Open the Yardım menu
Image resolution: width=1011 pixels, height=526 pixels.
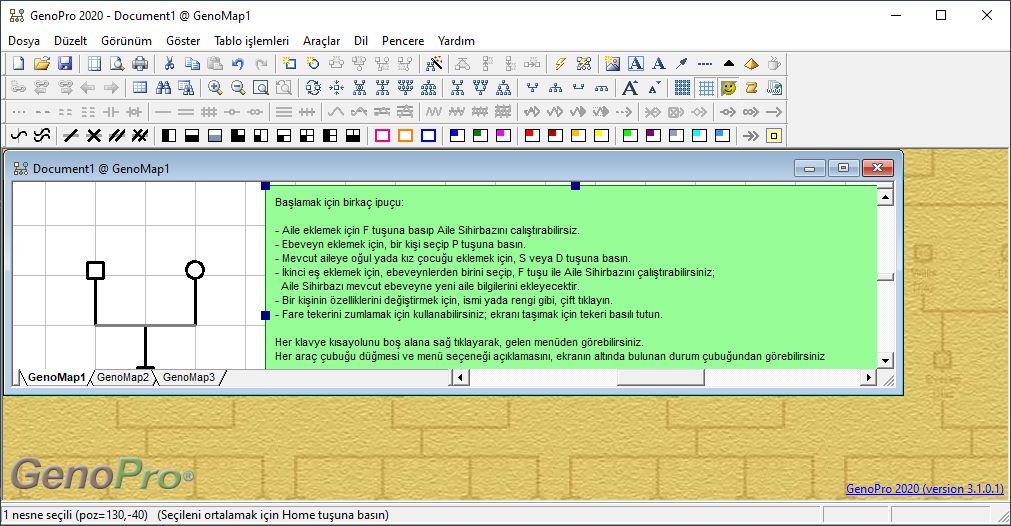click(456, 41)
